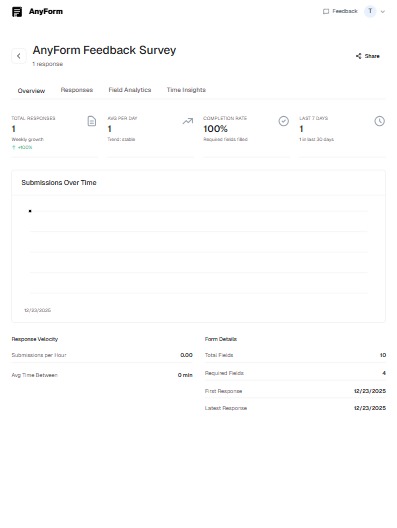397x528 pixels.
Task: Click the Last 7 Days clock icon
Action: coord(379,121)
